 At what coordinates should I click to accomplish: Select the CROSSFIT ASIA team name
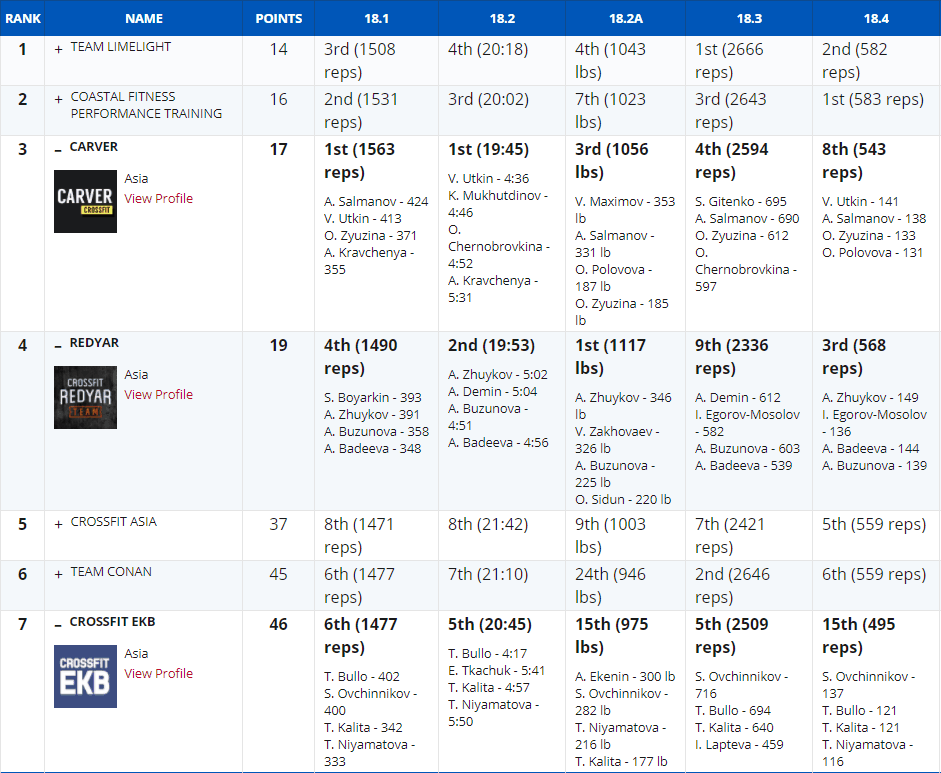[113, 522]
